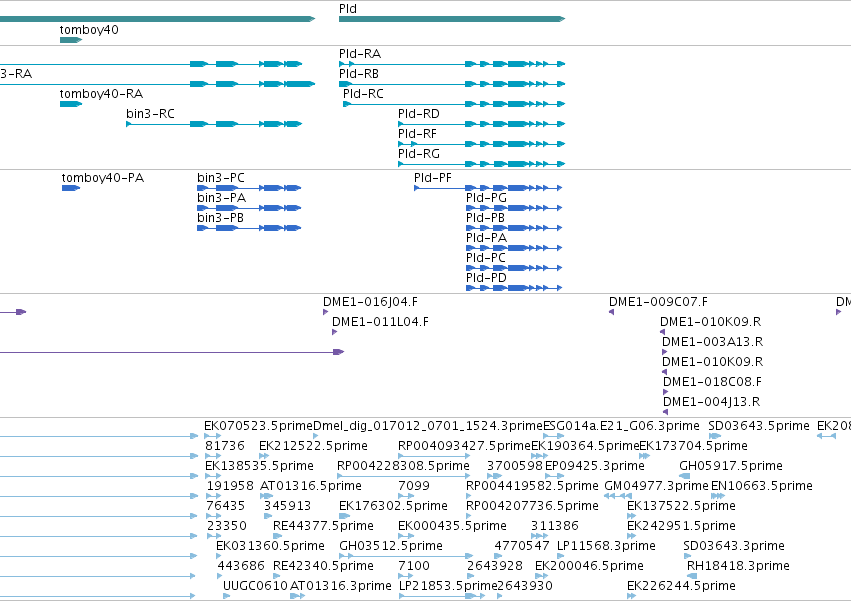
Task: Select the DME1-003A13.R marker
Action: pos(664,352)
